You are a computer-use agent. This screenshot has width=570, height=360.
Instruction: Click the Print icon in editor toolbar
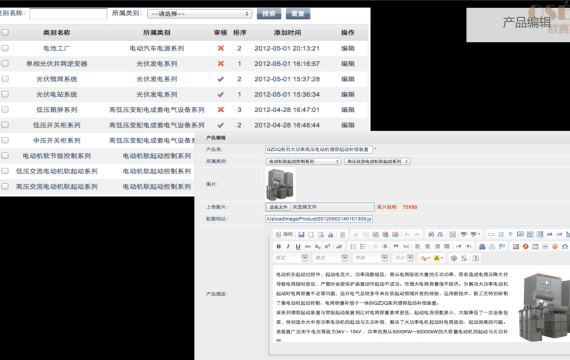330,235
